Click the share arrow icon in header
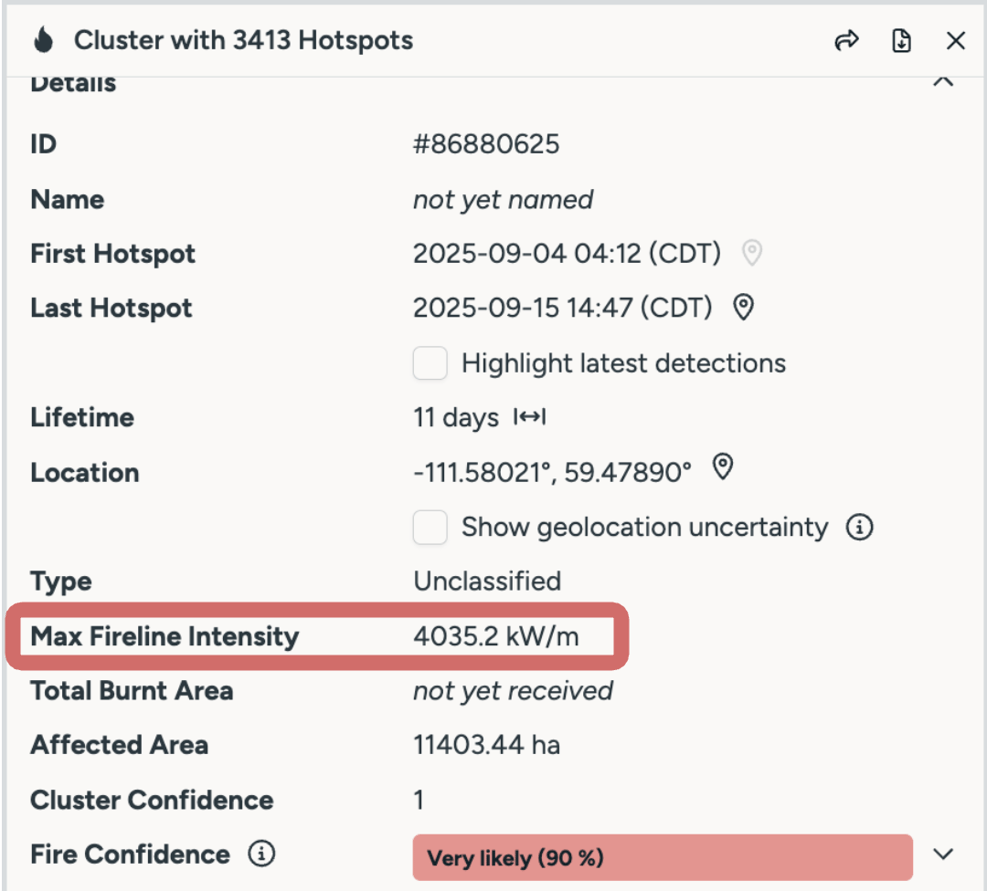Screen dimensions: 987x891 847,41
